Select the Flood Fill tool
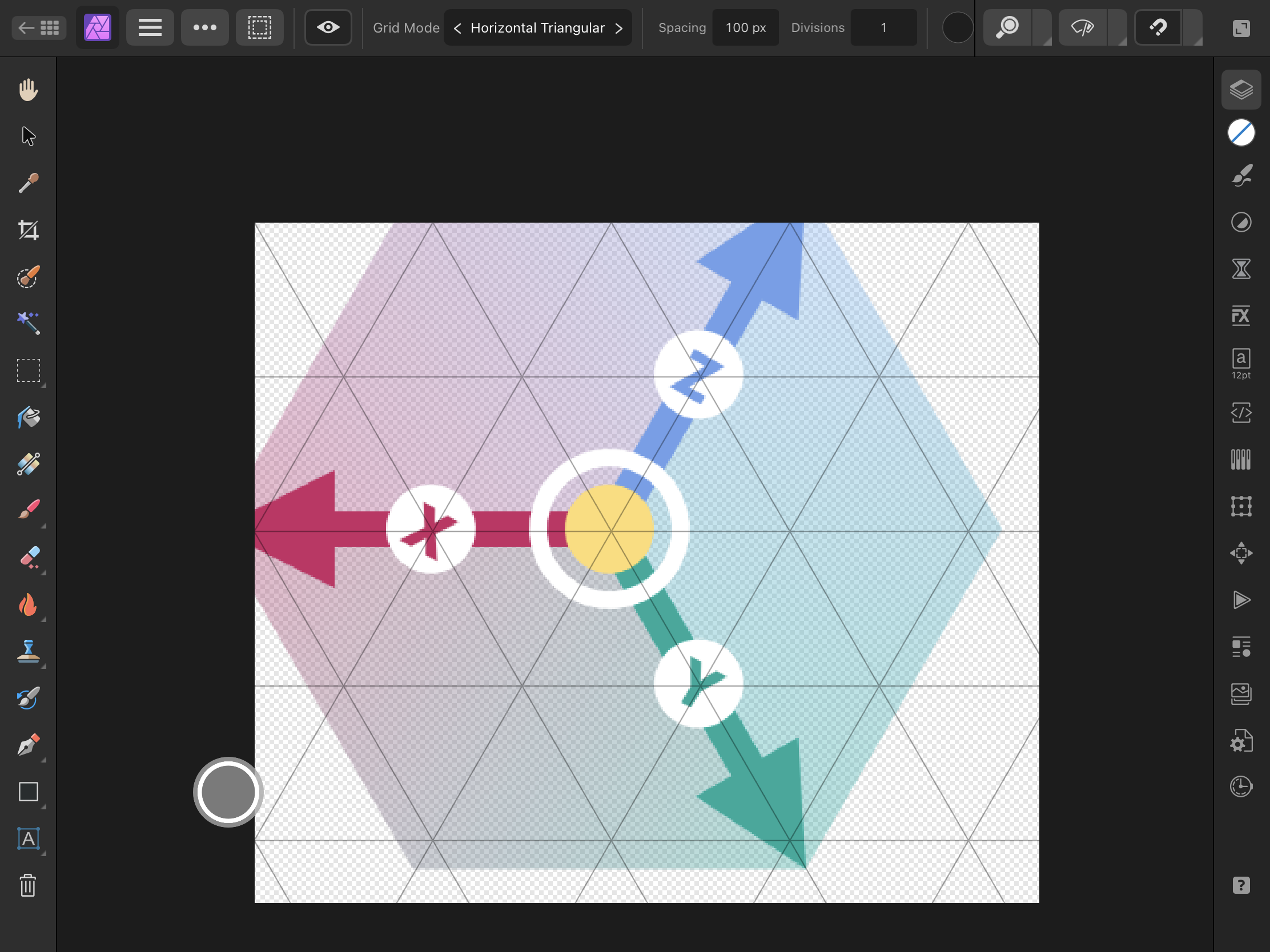This screenshot has width=1270, height=952. pos(27,417)
